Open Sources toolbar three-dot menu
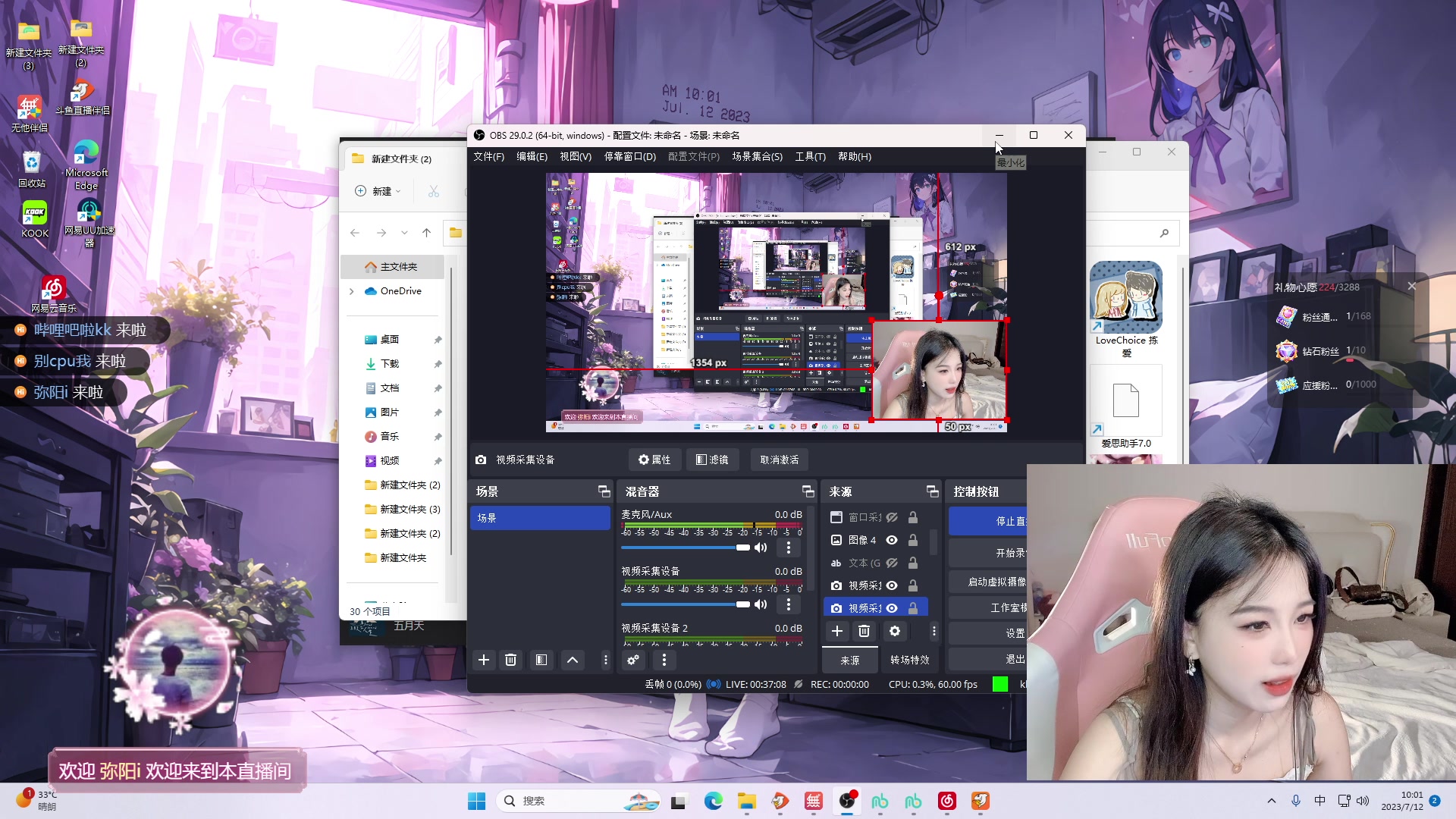The image size is (1456, 819). coord(934,631)
